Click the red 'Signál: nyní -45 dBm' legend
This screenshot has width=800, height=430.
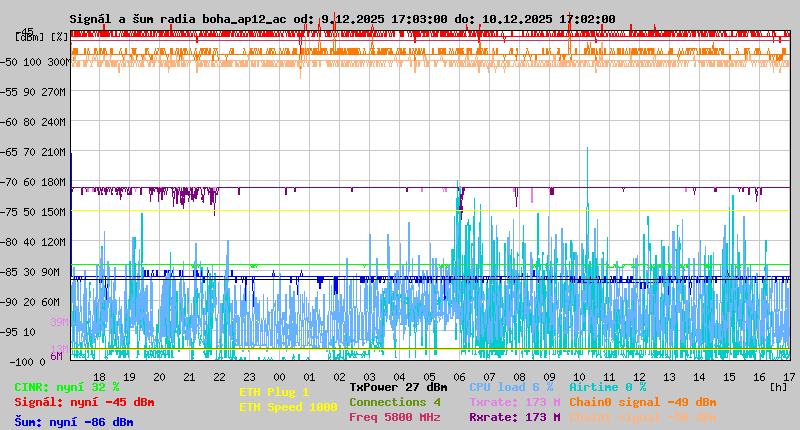[84, 403]
